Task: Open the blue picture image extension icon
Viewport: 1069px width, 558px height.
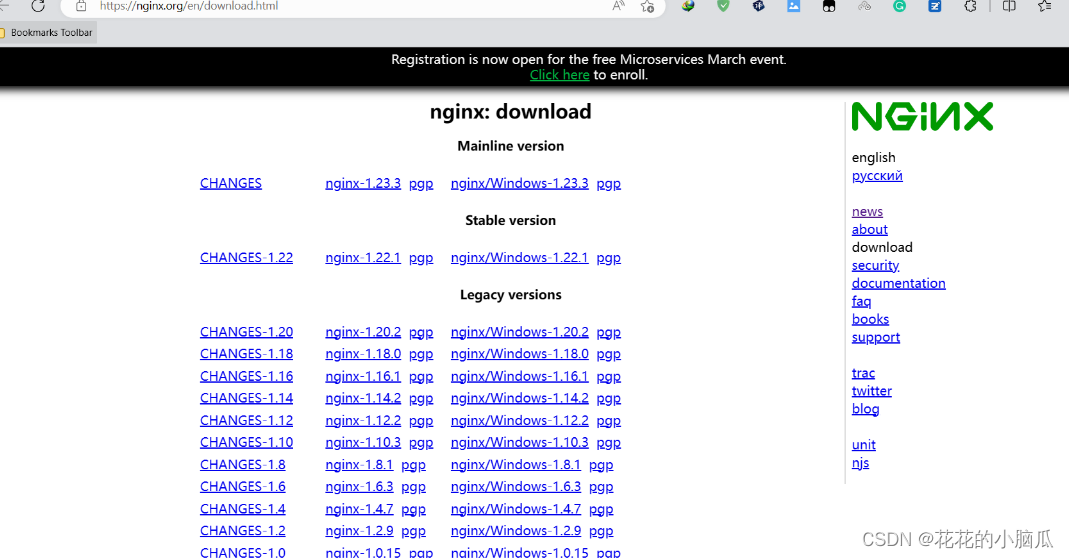Action: pyautogui.click(x=794, y=6)
